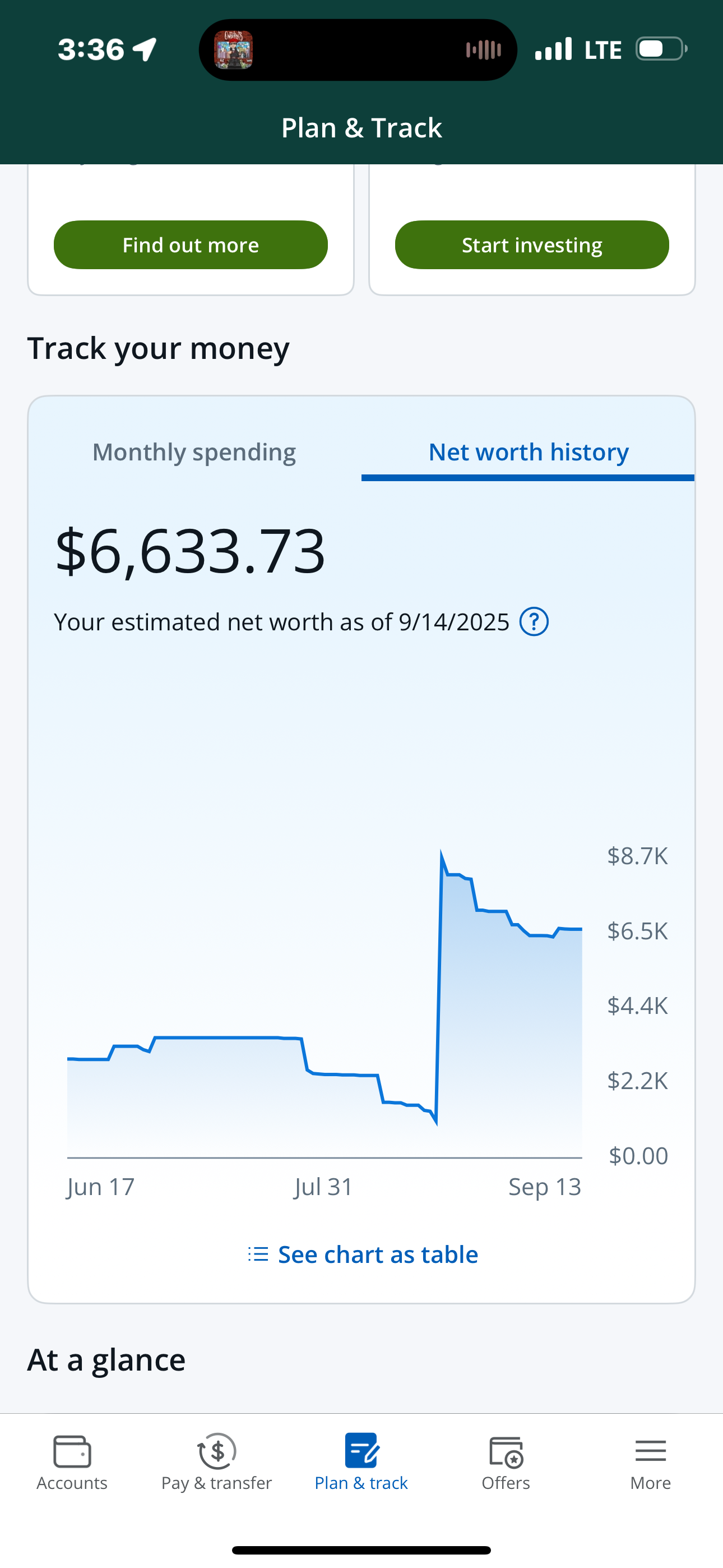723x1568 pixels.
Task: Tap the net worth peak on chart
Action: [x=441, y=854]
